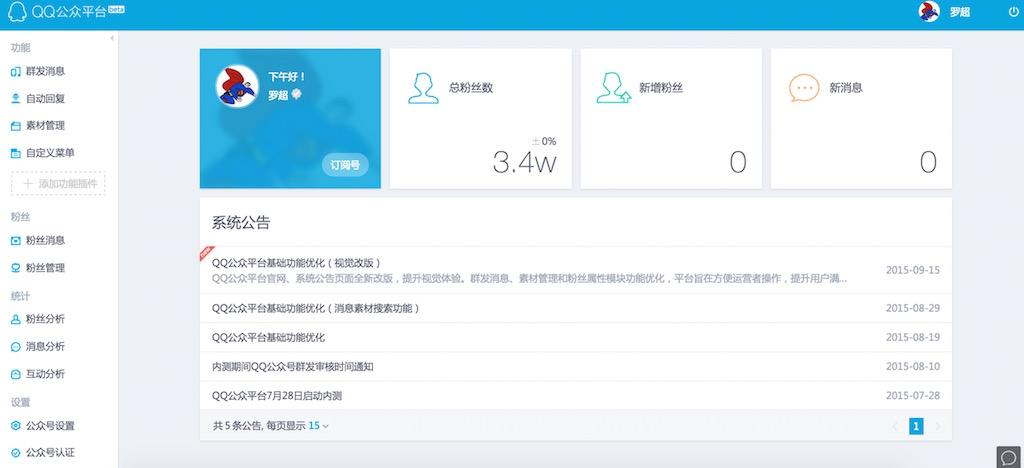Click the 群发消息 sidebar icon
This screenshot has width=1024, height=468.
pos(16,72)
